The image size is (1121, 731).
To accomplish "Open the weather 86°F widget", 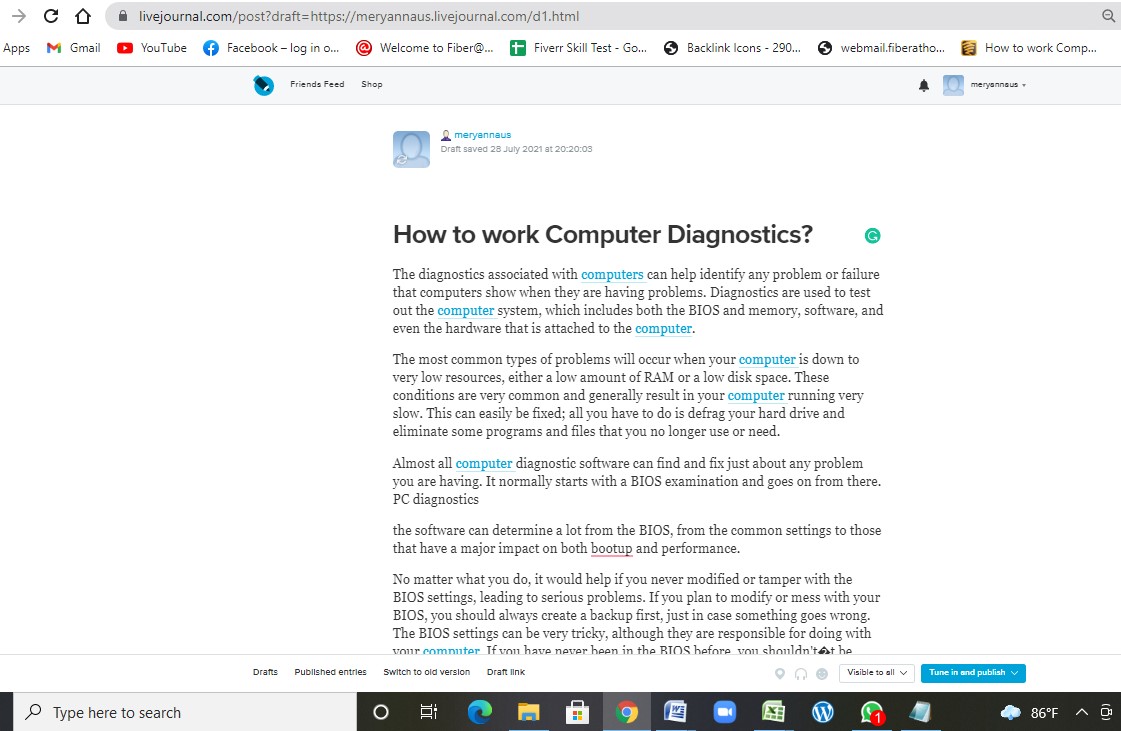I will [x=1029, y=712].
